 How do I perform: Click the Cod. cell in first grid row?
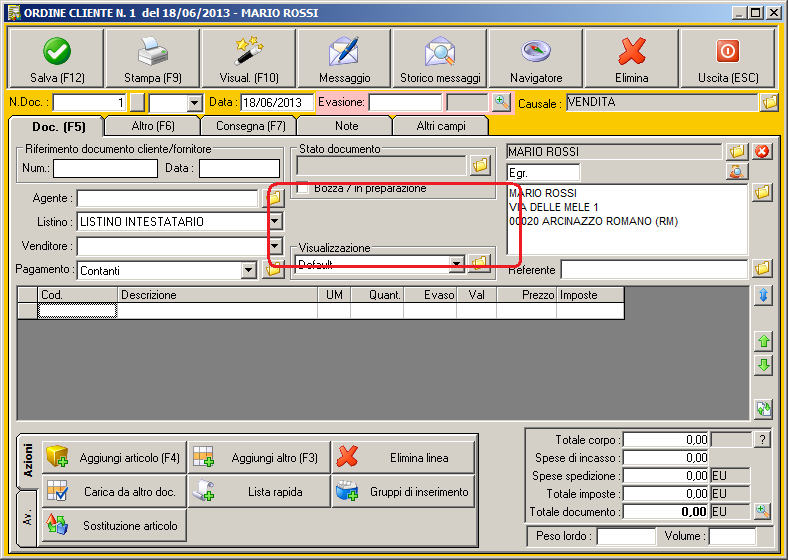pos(77,311)
